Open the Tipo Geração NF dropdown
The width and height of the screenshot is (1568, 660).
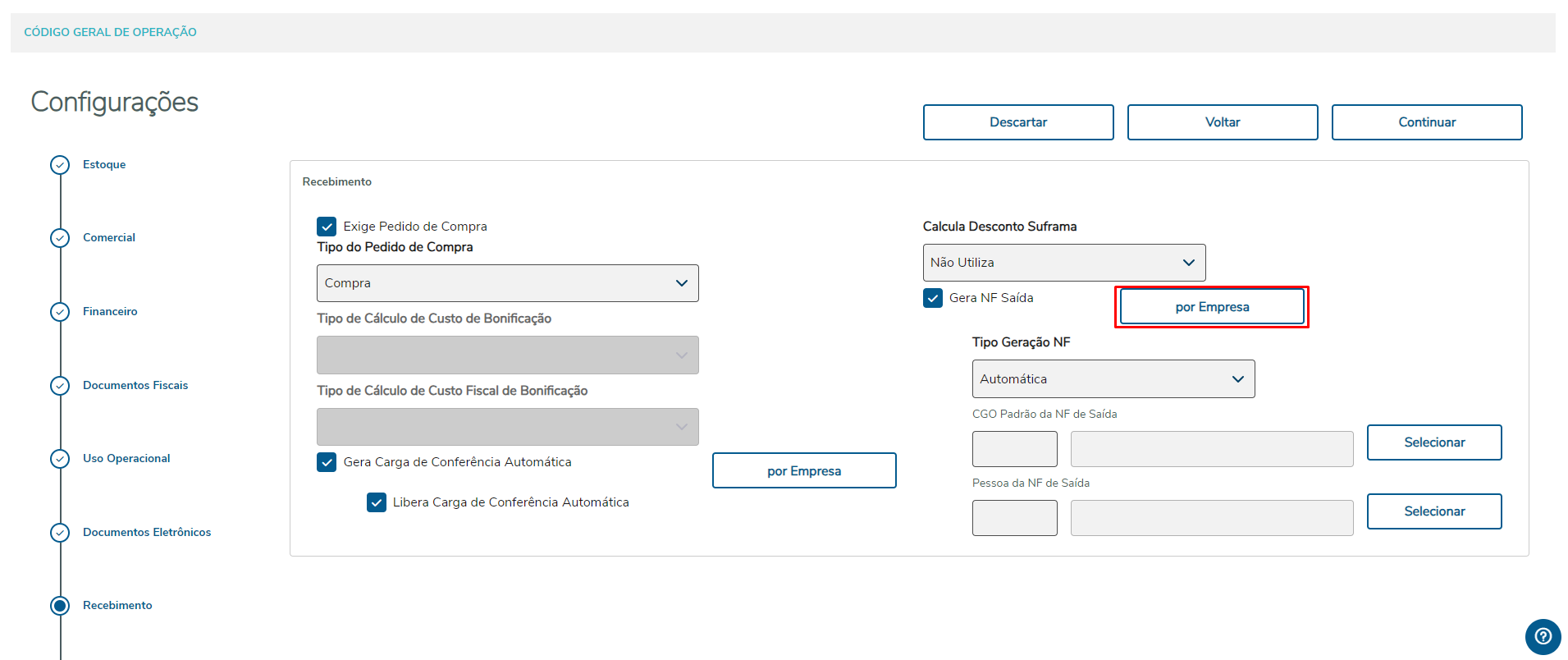pos(1113,379)
